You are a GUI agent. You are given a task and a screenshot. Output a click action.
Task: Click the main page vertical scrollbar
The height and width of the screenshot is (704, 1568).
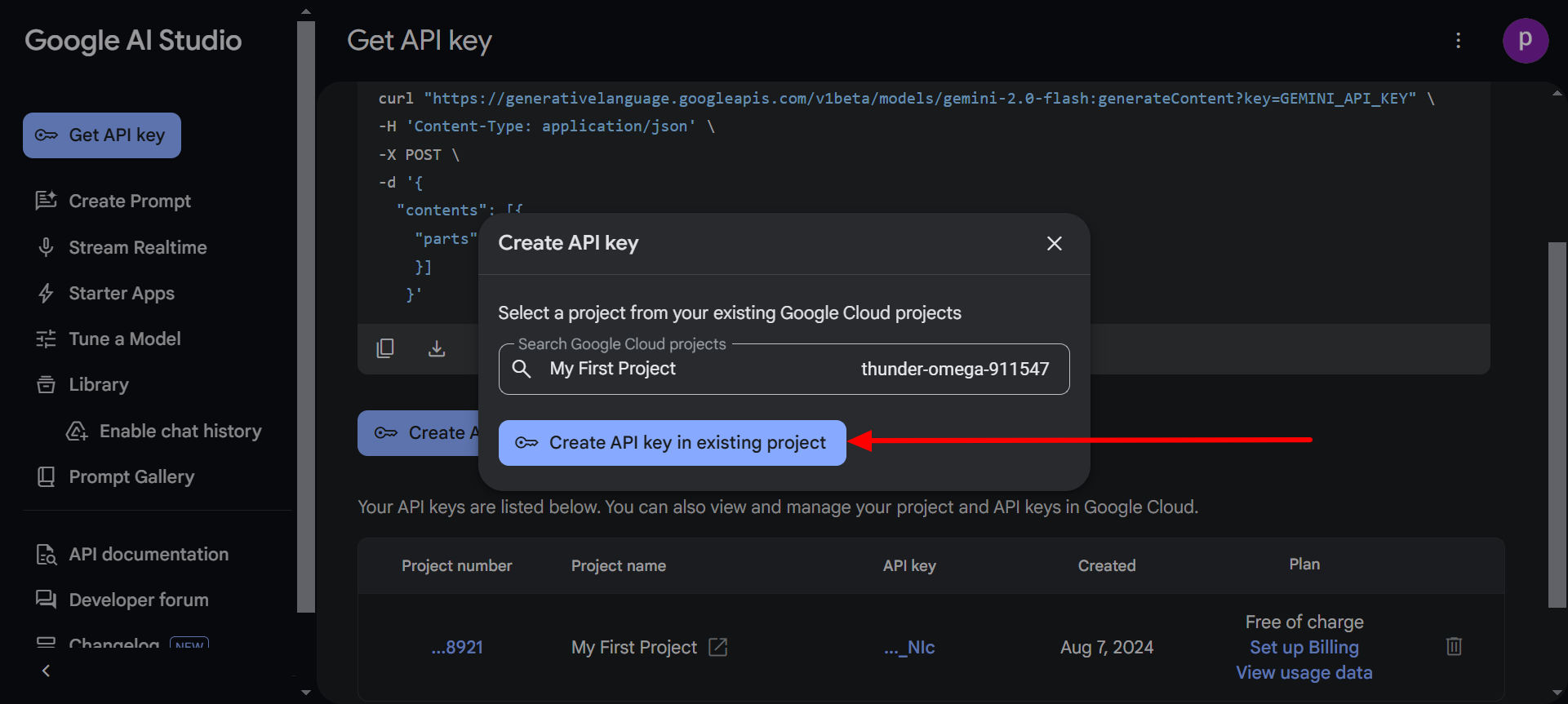tap(1557, 424)
